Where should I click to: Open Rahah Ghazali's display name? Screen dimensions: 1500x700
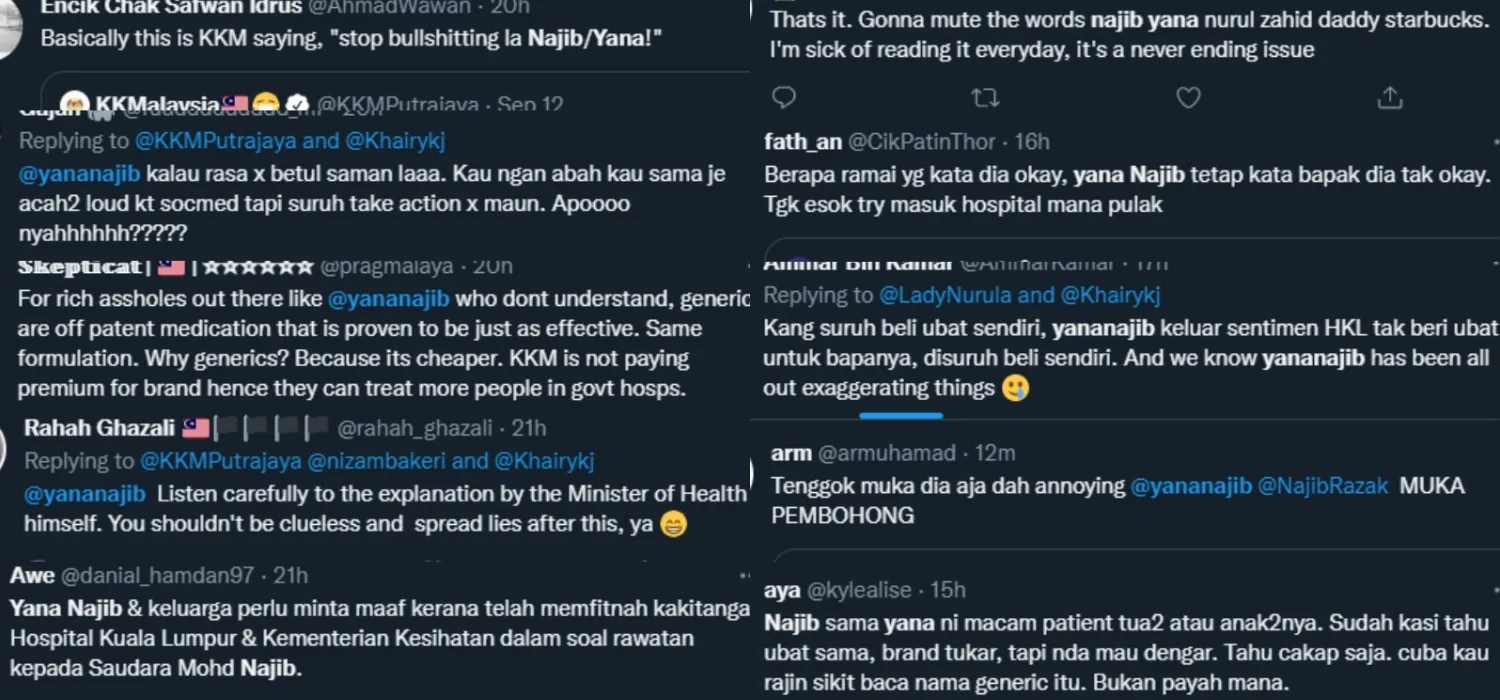tap(98, 428)
